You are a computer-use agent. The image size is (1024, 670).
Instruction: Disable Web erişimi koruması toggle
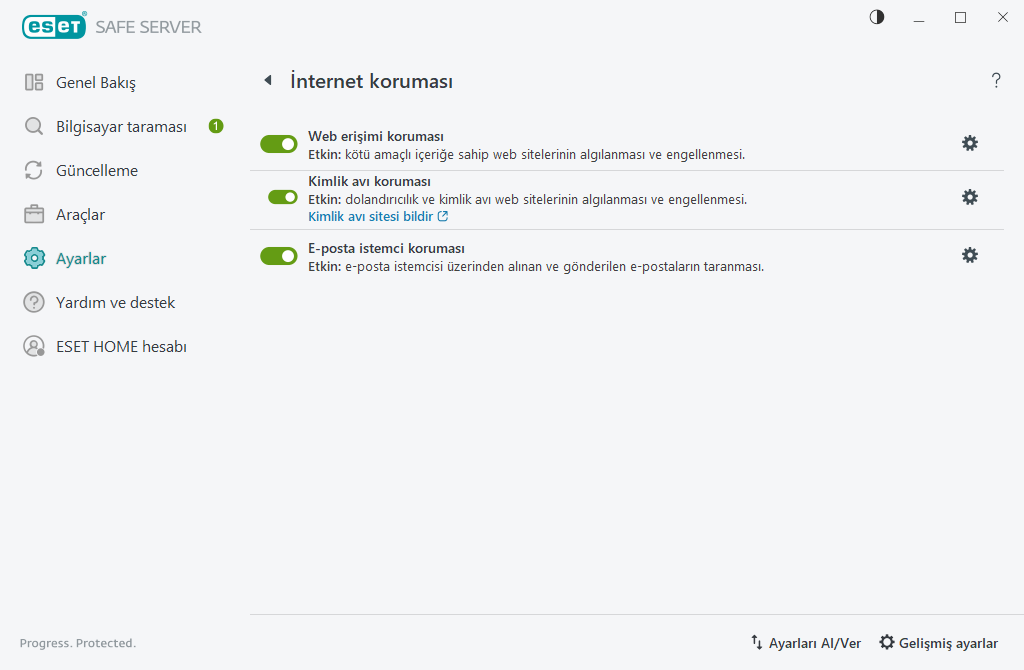[x=279, y=144]
